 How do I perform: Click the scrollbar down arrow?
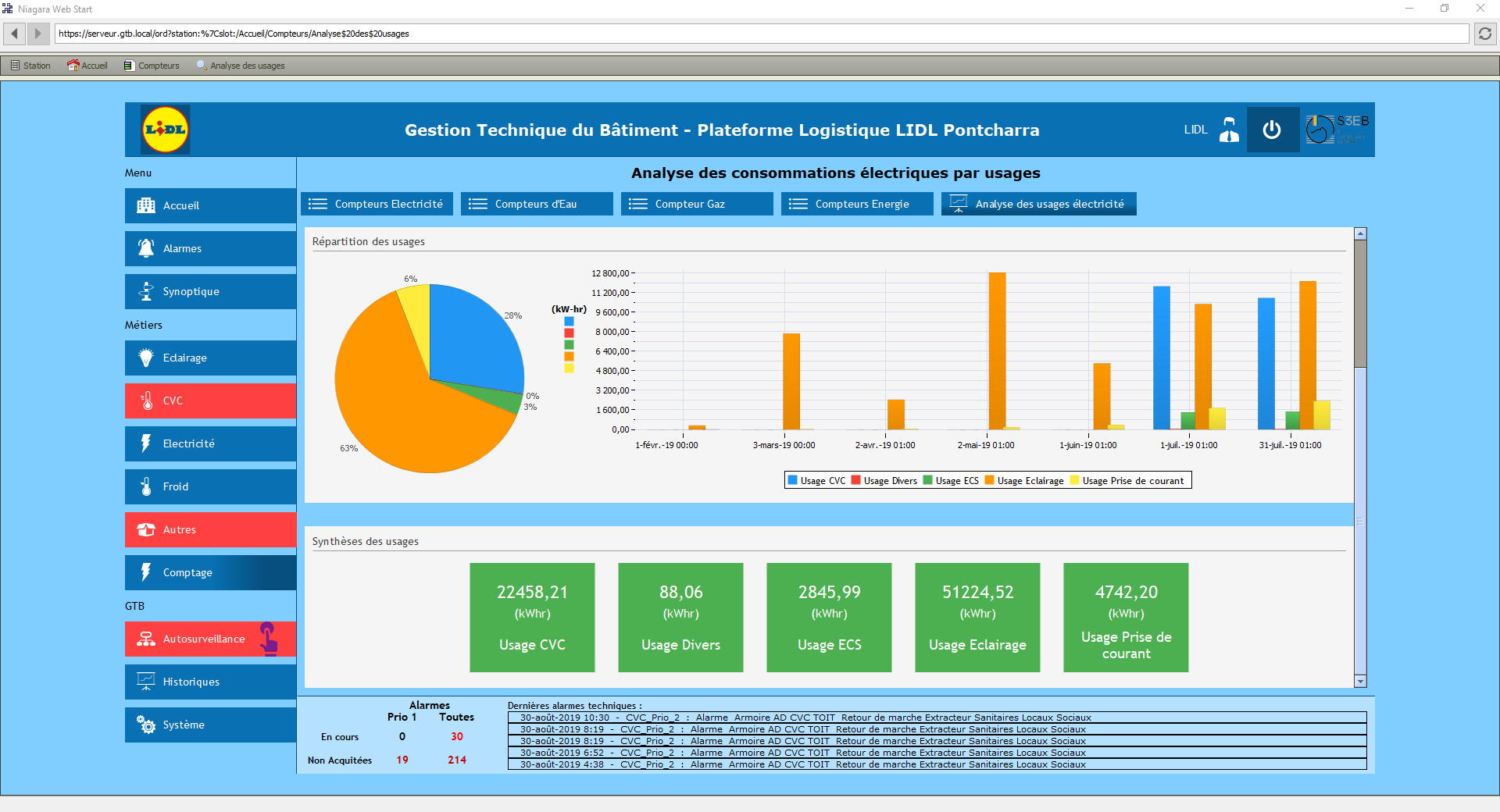click(1360, 682)
